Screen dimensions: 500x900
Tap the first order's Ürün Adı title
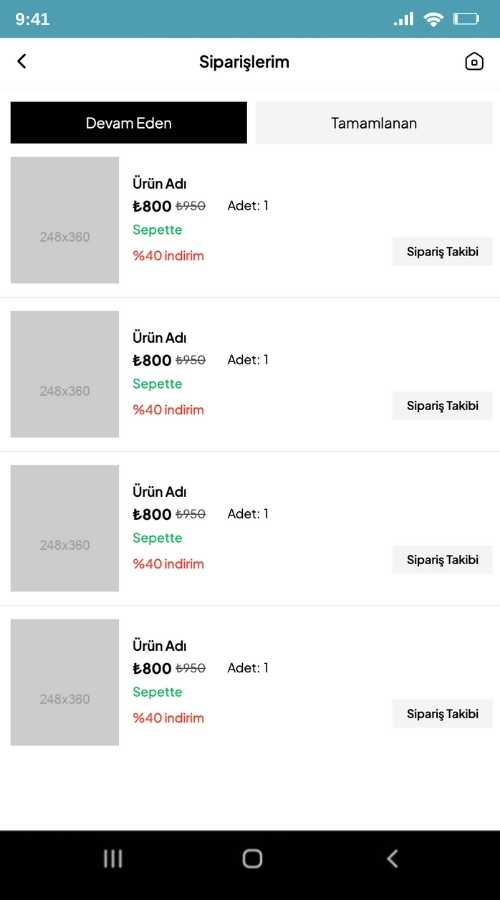click(x=160, y=184)
